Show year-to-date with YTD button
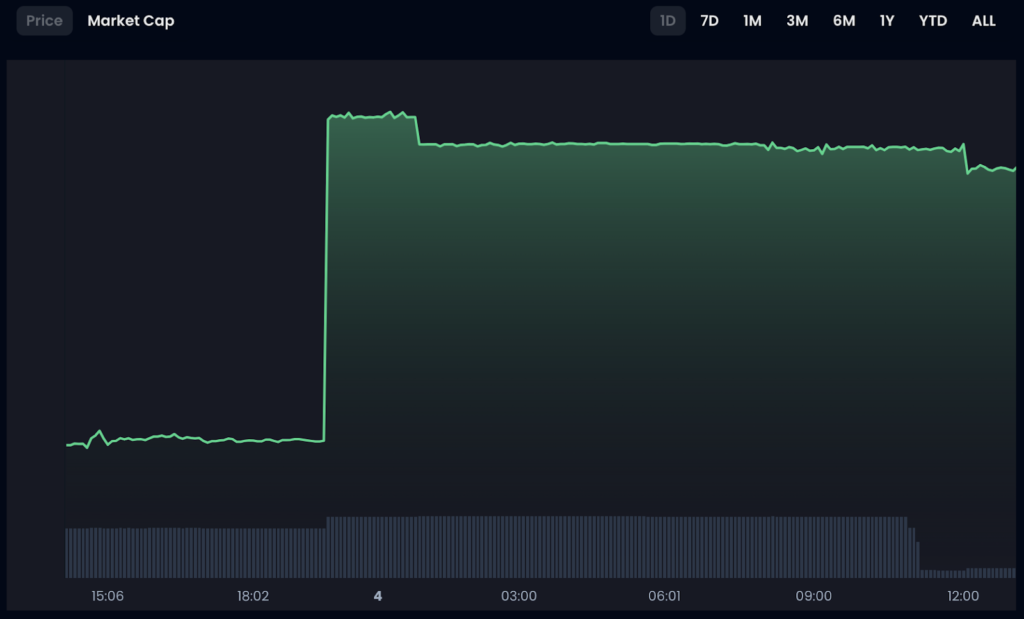 933,21
